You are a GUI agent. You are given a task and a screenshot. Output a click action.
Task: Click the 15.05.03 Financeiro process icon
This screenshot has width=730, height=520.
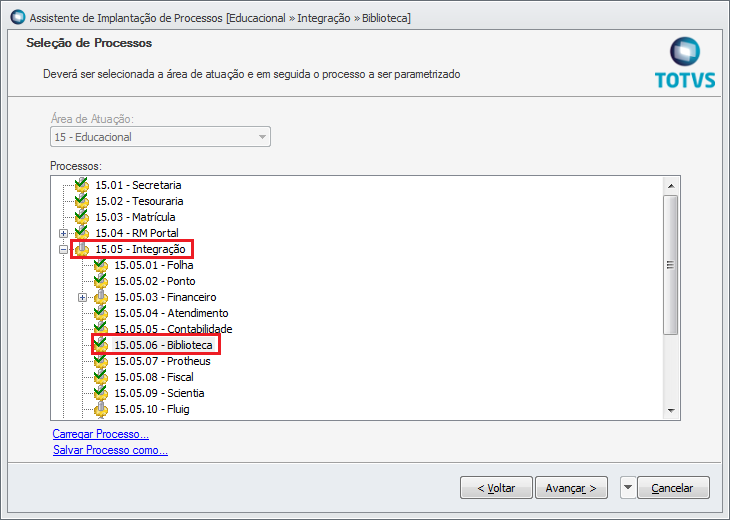[101, 297]
